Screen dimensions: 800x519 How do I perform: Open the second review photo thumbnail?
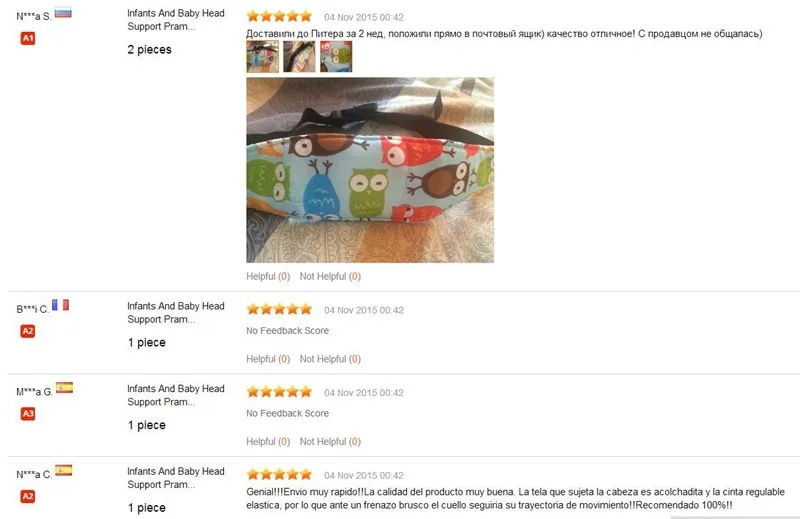click(x=299, y=56)
